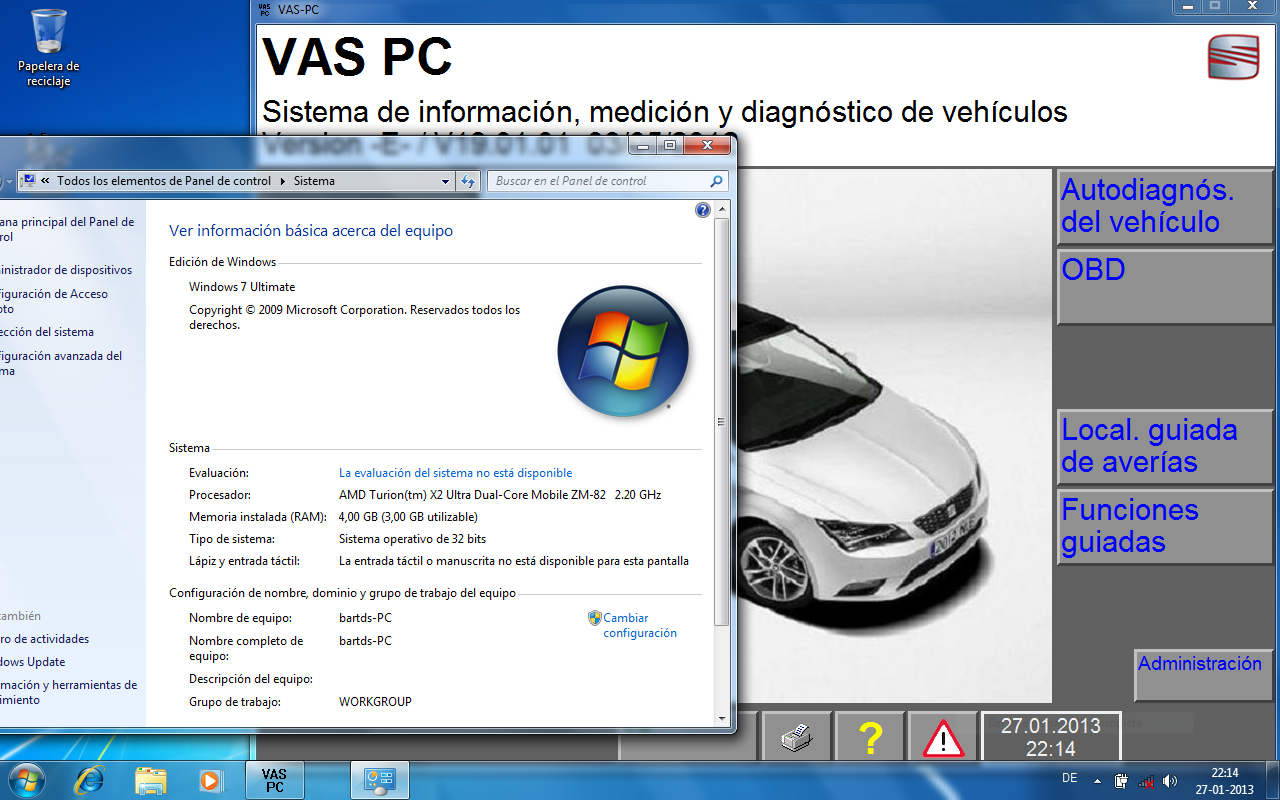Open the Administrador de dispositivos link
The width and height of the screenshot is (1280, 800).
pos(66,270)
